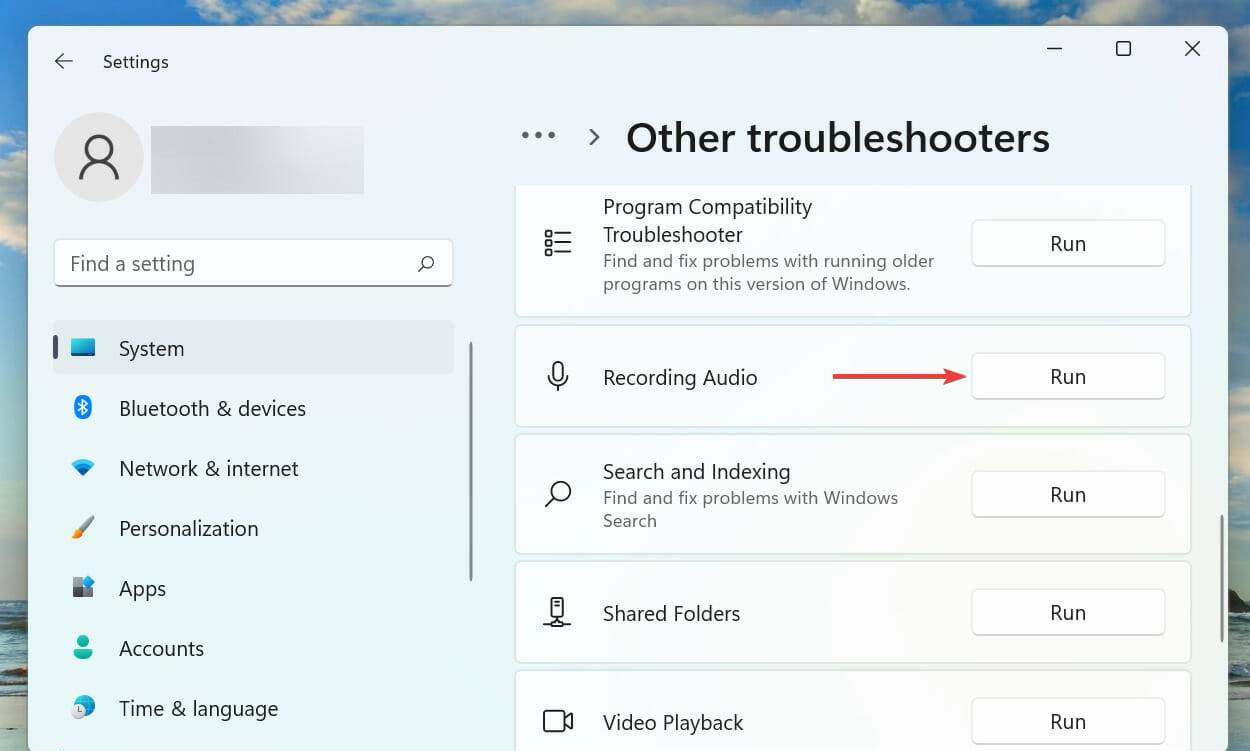Image resolution: width=1250 pixels, height=751 pixels.
Task: Click the search magnifier icon
Action: 426,264
